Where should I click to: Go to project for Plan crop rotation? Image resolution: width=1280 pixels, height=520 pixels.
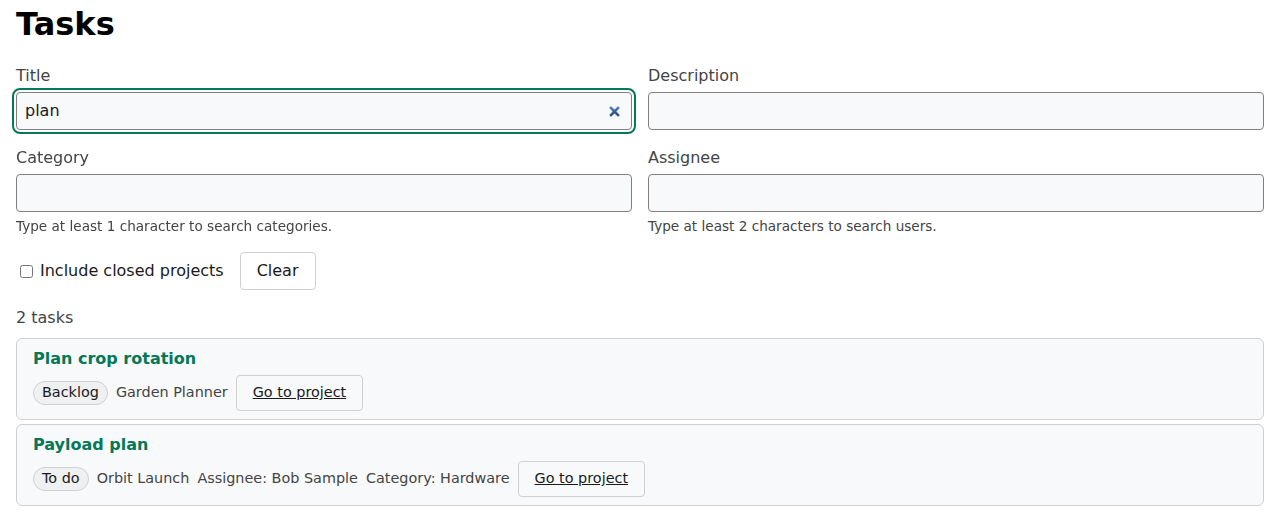point(299,392)
